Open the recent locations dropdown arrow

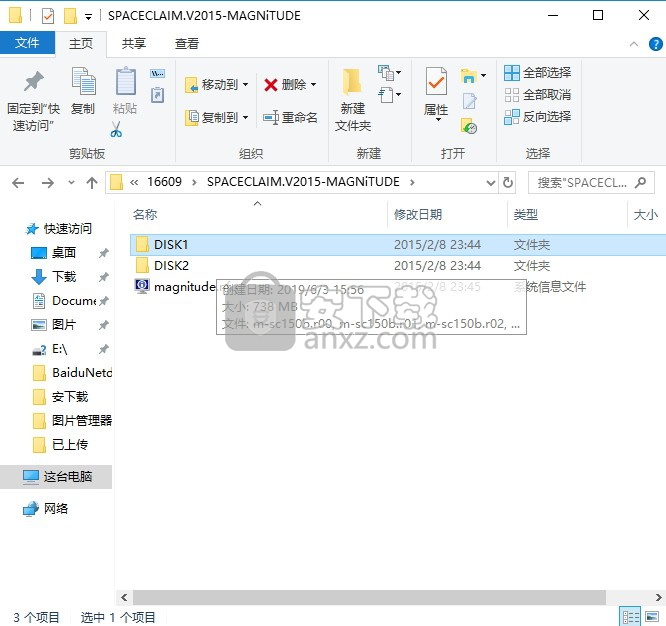71,183
